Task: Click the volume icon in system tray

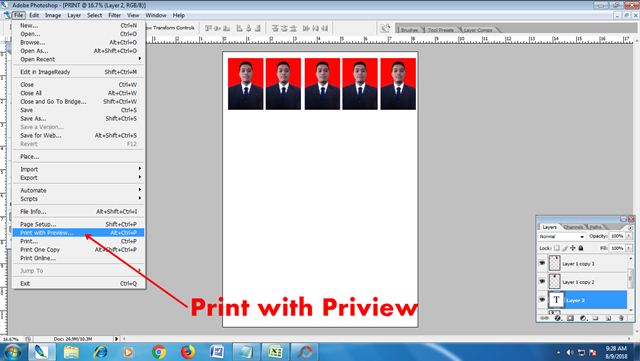Action: point(570,352)
